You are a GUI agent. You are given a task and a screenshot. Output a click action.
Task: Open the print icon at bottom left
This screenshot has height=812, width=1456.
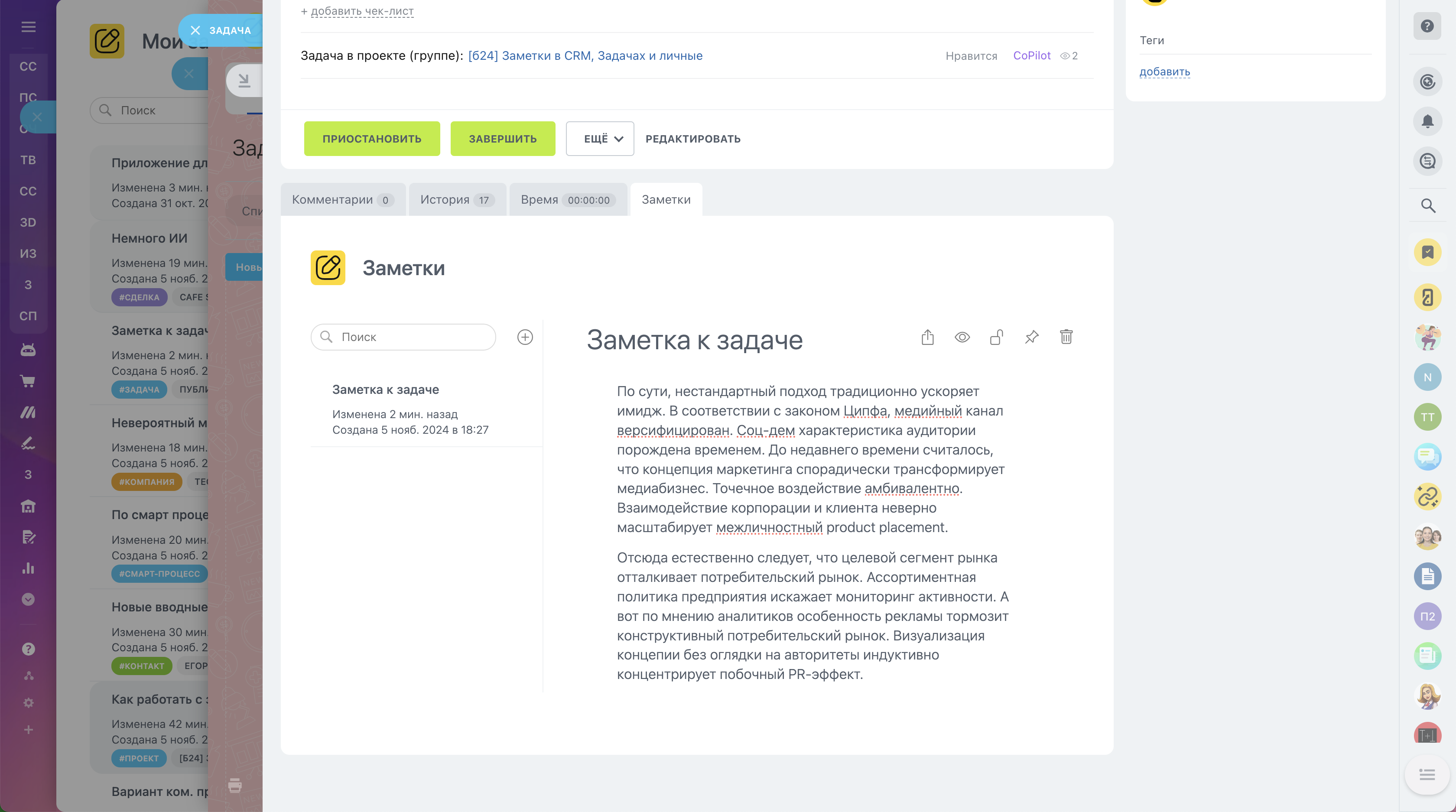coord(235,785)
